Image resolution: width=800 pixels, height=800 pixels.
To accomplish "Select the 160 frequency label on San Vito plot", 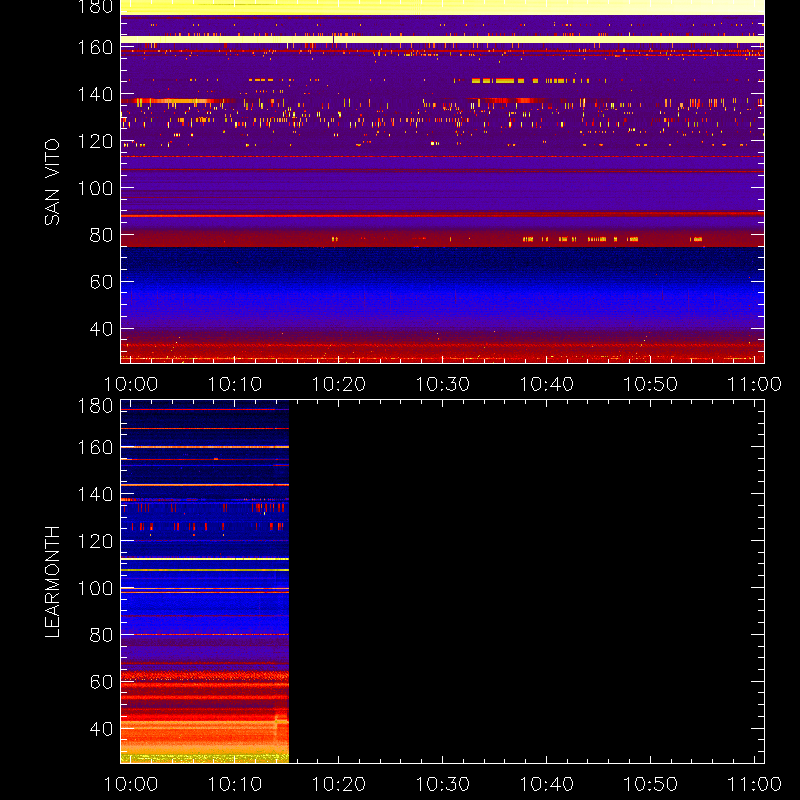I will (95, 47).
